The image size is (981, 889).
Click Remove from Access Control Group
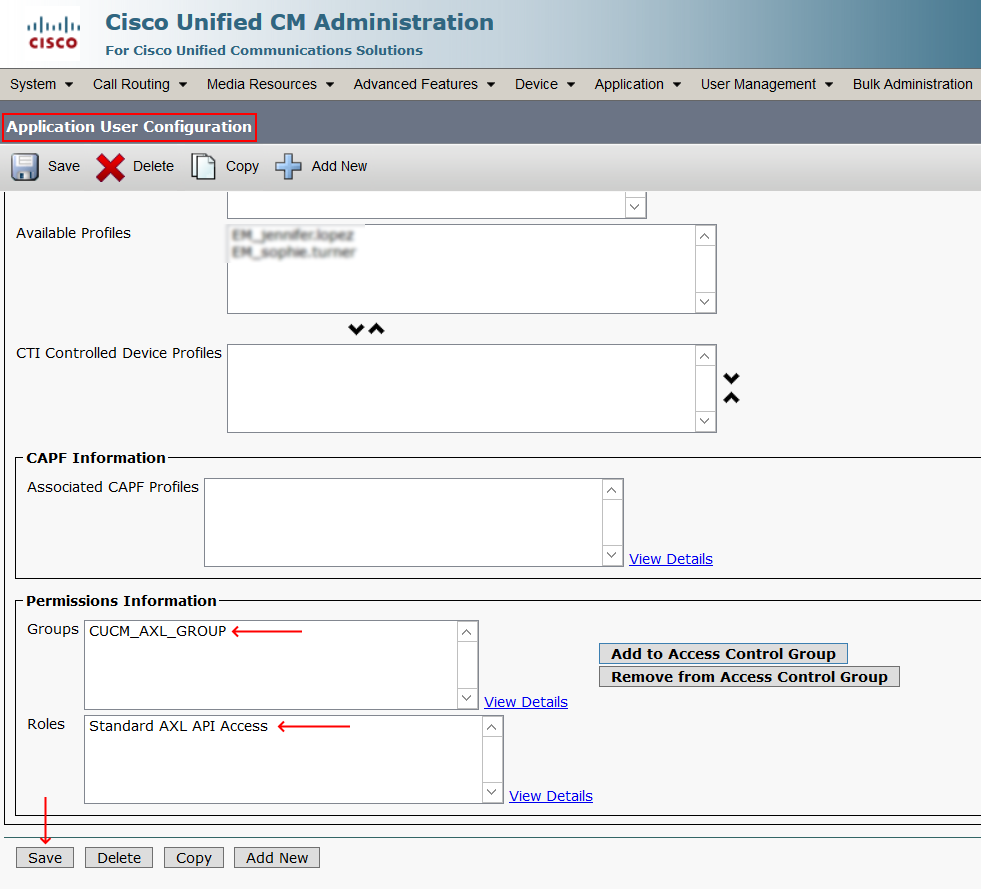(x=748, y=676)
